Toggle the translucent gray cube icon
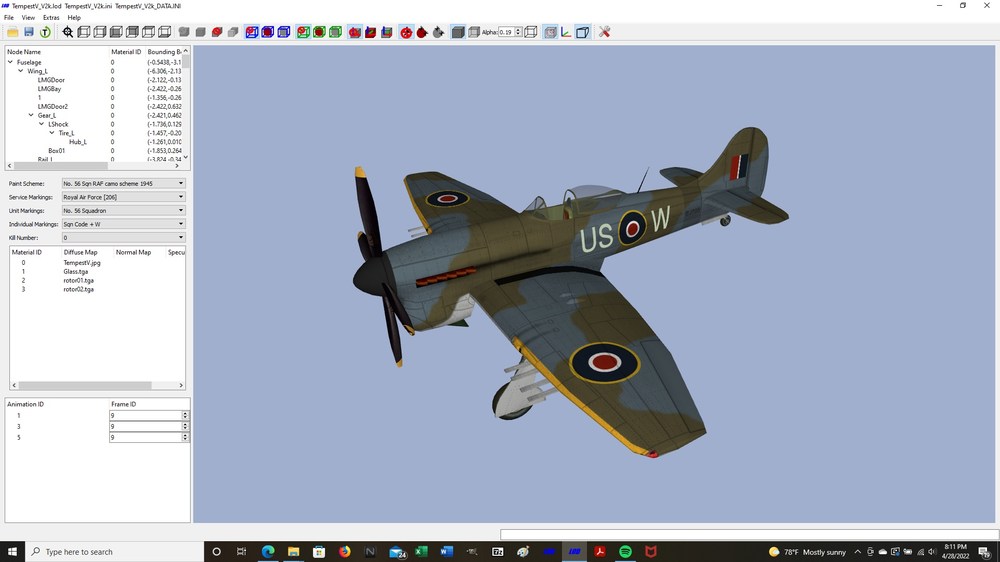Image resolution: width=1000 pixels, height=562 pixels. (473, 32)
